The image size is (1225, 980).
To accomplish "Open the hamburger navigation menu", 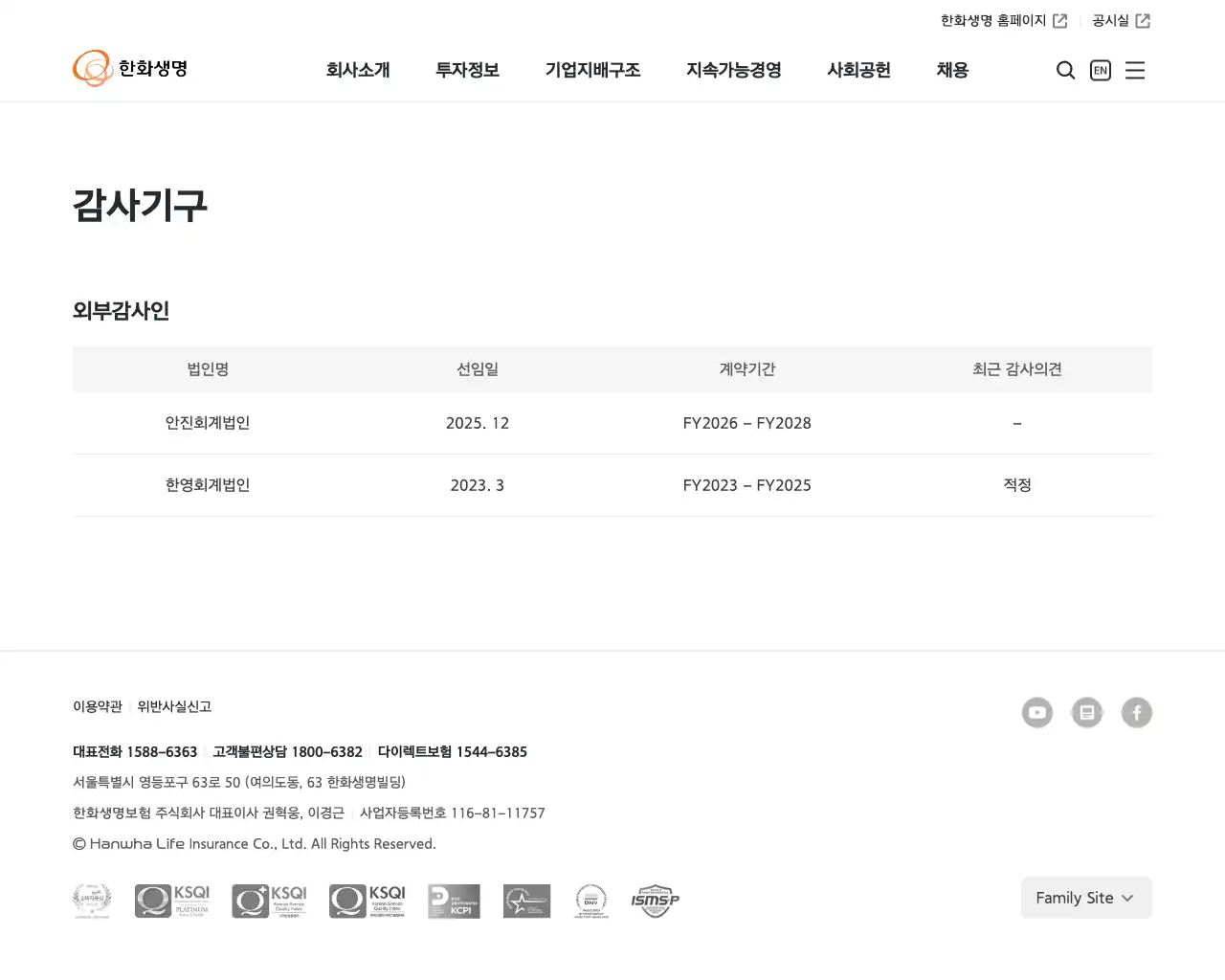I will tap(1135, 70).
